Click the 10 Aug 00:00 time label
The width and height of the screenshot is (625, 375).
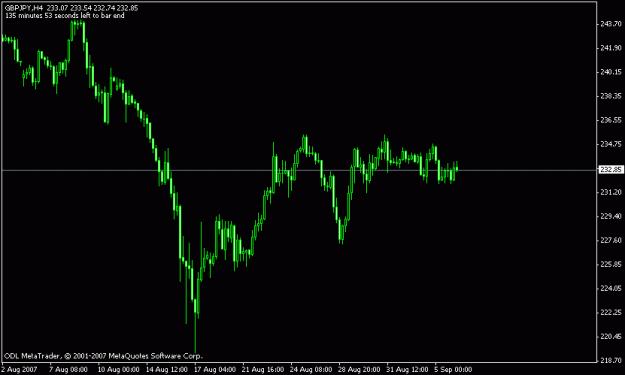118,369
